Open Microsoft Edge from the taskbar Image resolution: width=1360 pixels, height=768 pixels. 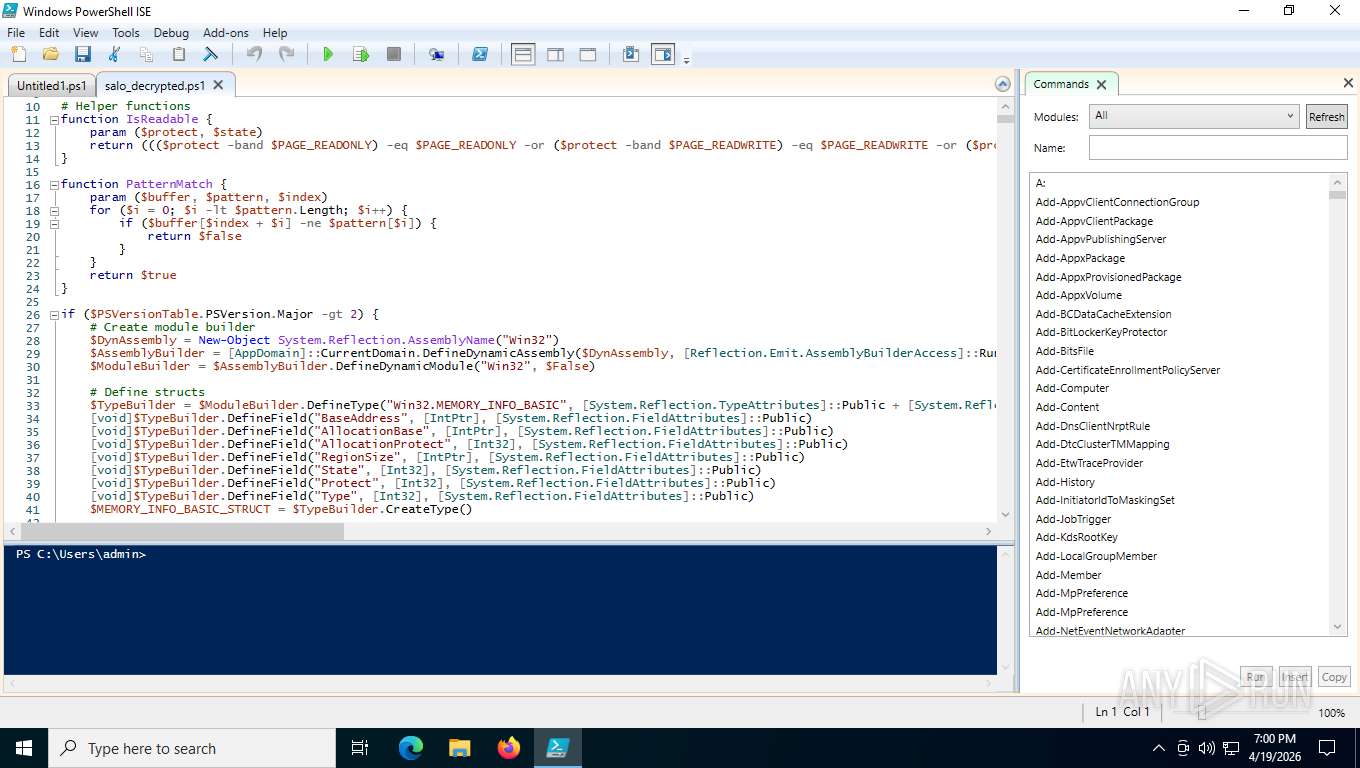pyautogui.click(x=411, y=748)
